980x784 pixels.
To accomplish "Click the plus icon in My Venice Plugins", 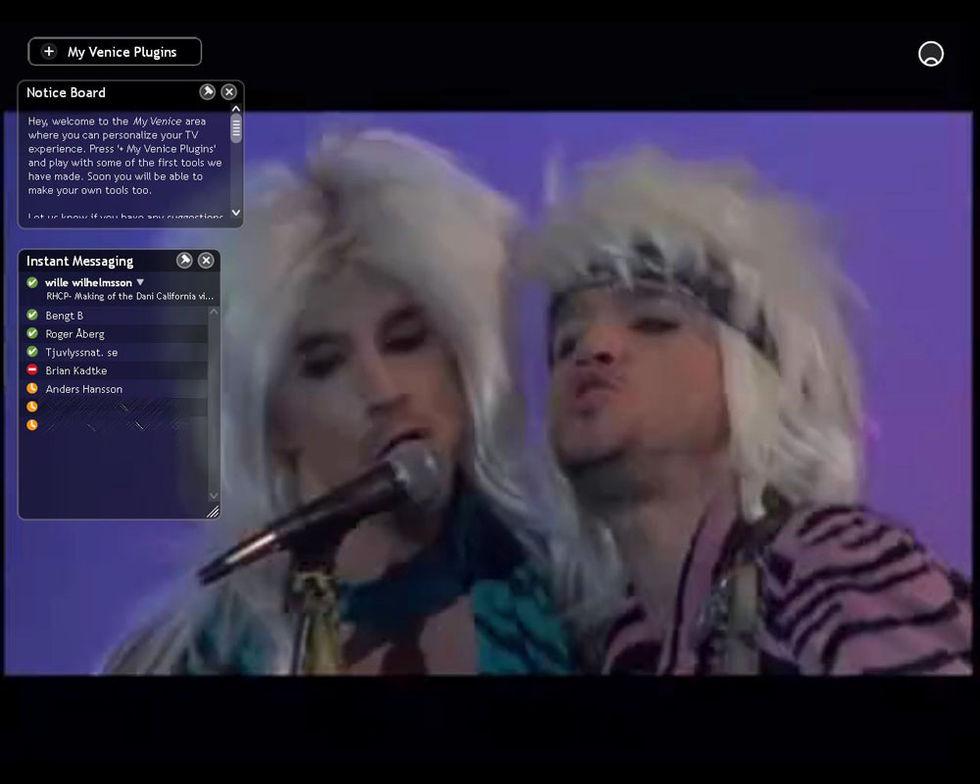I will click(49, 51).
